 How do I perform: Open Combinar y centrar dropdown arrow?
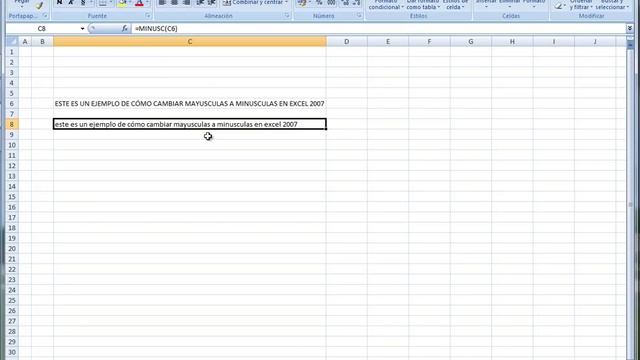click(287, 2)
